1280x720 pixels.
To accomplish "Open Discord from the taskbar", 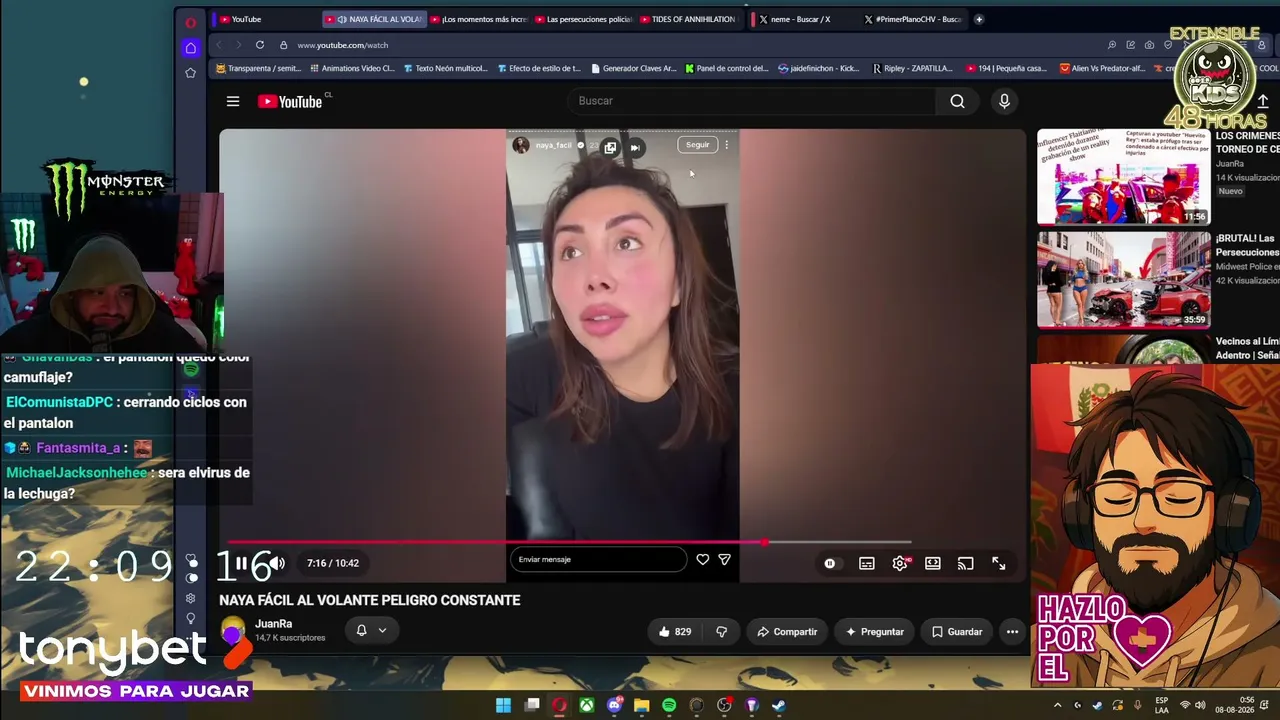I will coord(614,705).
